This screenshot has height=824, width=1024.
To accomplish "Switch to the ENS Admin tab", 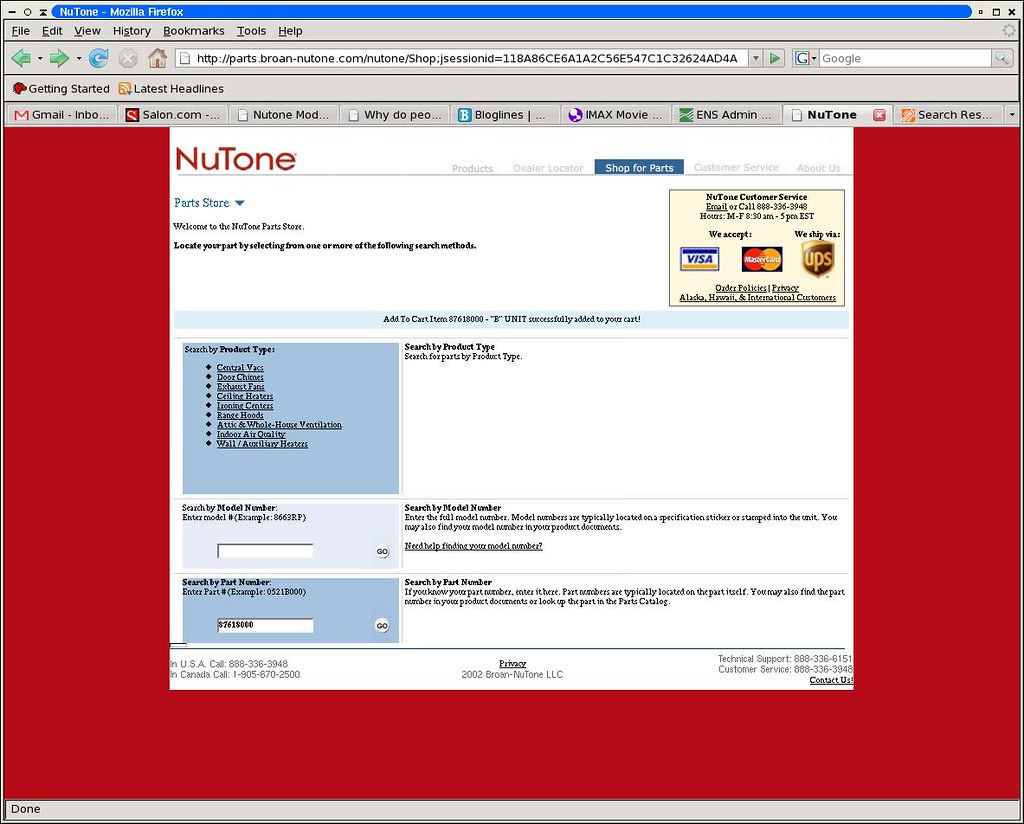I will point(727,115).
